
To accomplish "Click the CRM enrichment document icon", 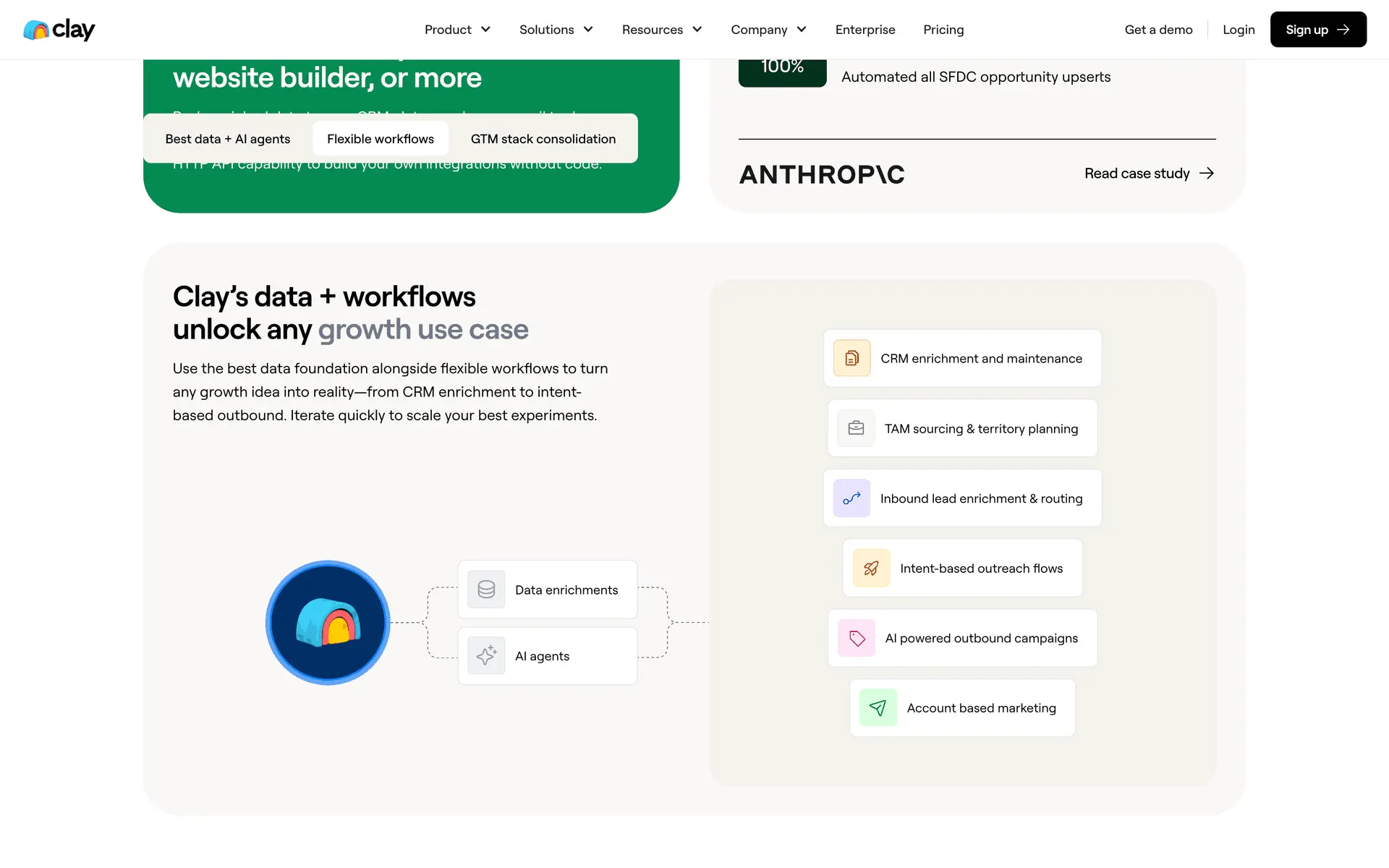I will (851, 358).
